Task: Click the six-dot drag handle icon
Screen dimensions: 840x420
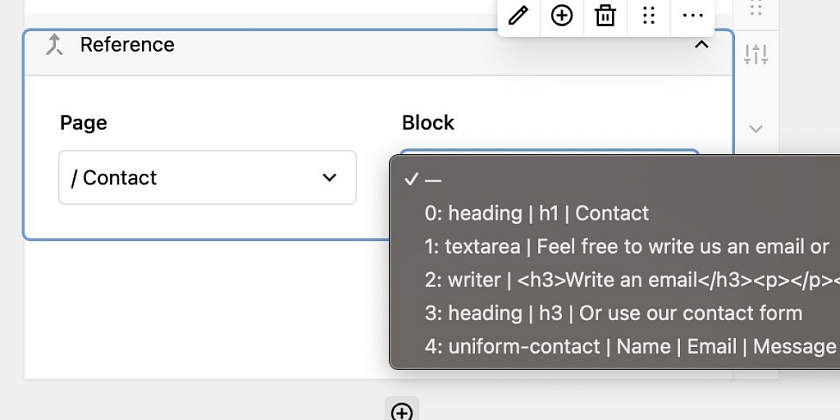Action: tap(649, 16)
